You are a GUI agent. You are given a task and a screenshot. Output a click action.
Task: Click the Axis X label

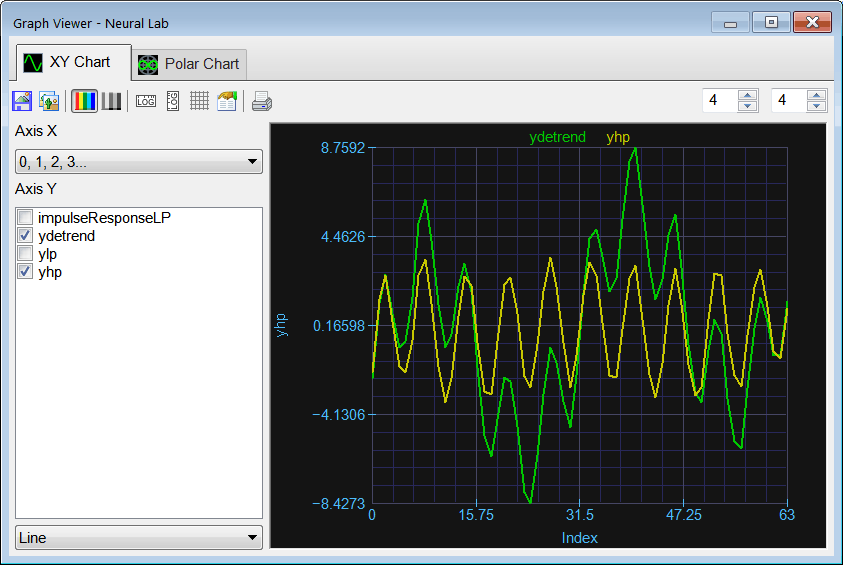click(x=35, y=131)
